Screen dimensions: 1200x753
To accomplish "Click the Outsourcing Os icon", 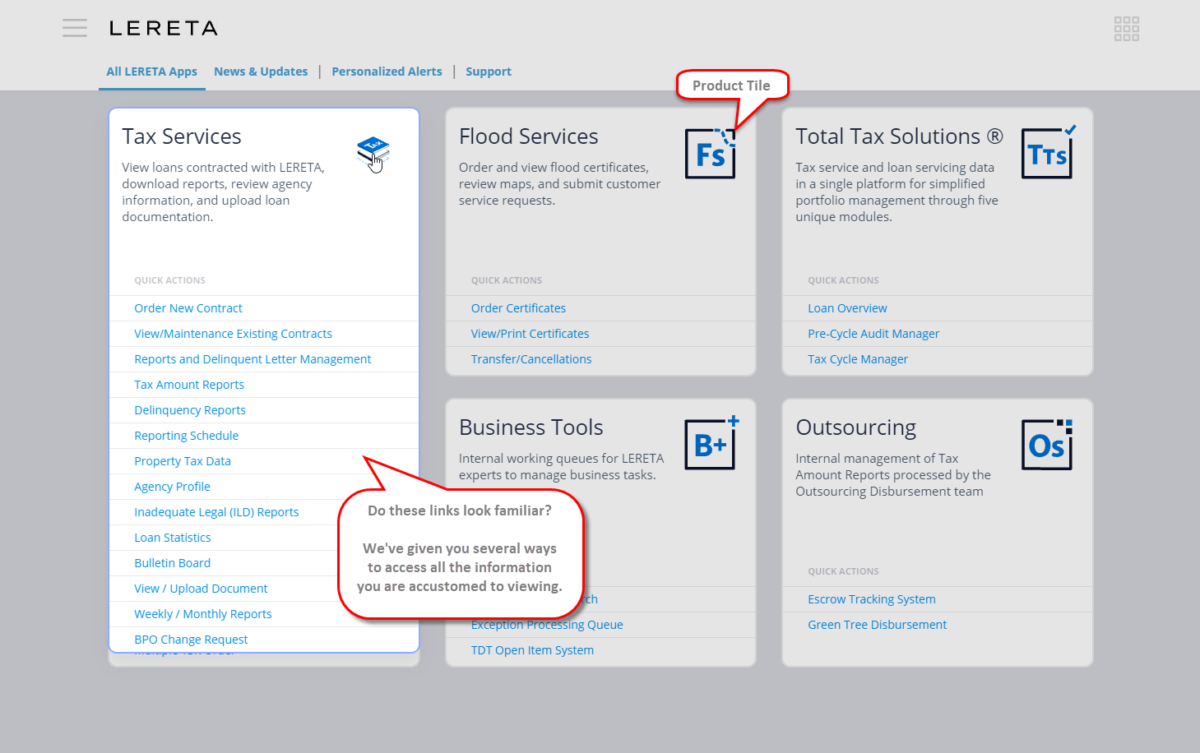I will [1047, 444].
